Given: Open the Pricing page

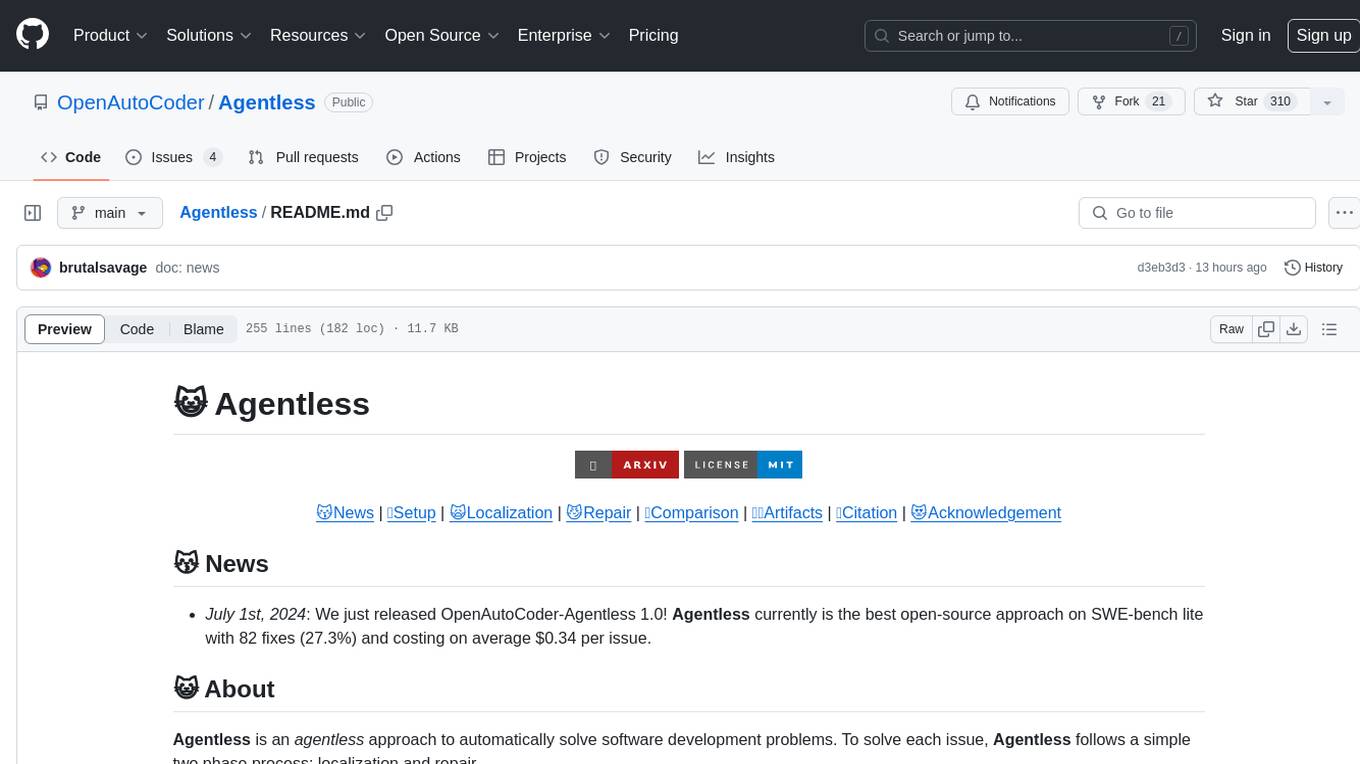Looking at the screenshot, I should coord(653,35).
